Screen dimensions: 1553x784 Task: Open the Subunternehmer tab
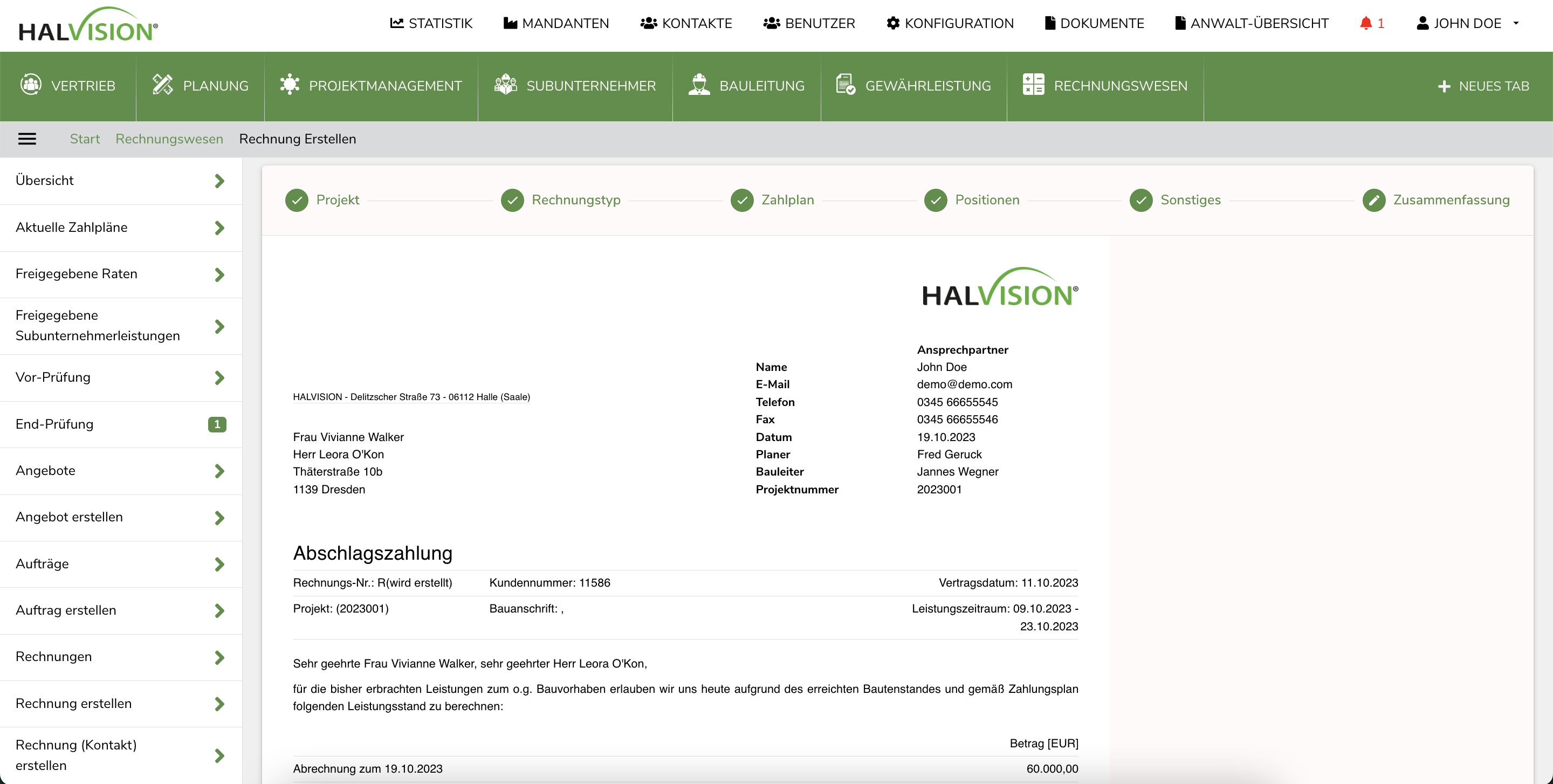click(575, 86)
